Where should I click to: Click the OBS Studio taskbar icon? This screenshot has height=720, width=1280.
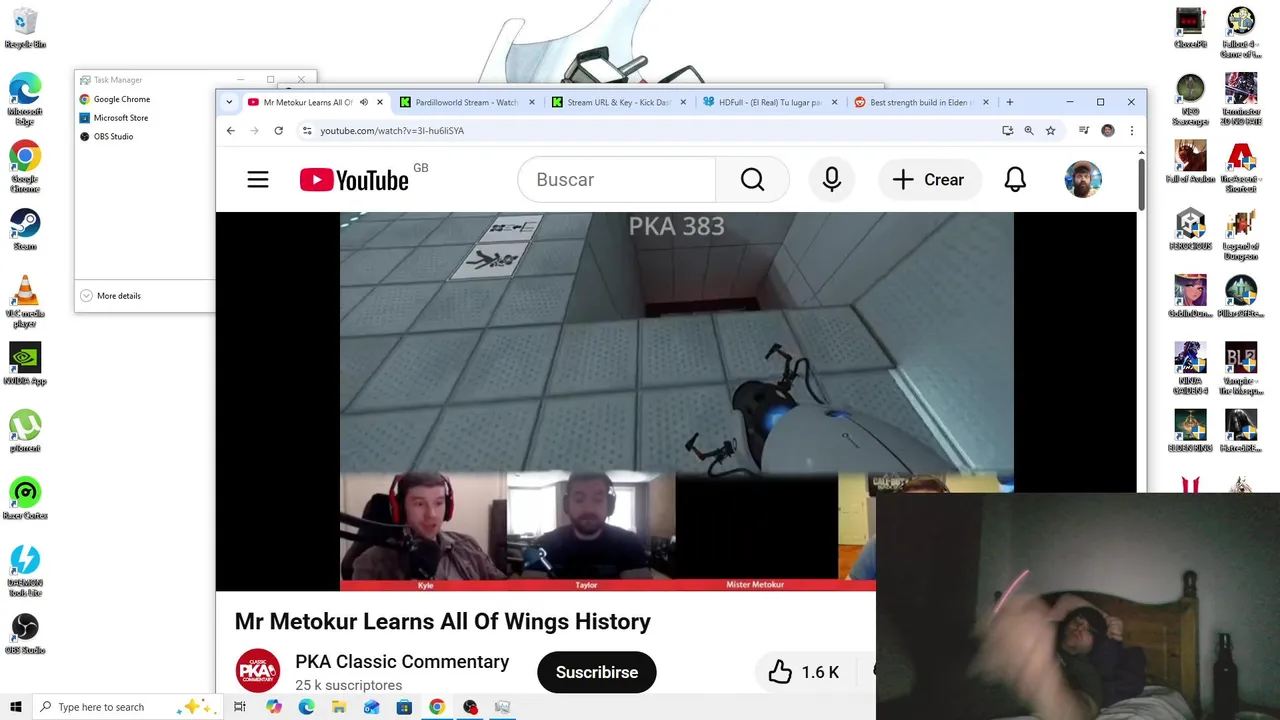click(470, 707)
